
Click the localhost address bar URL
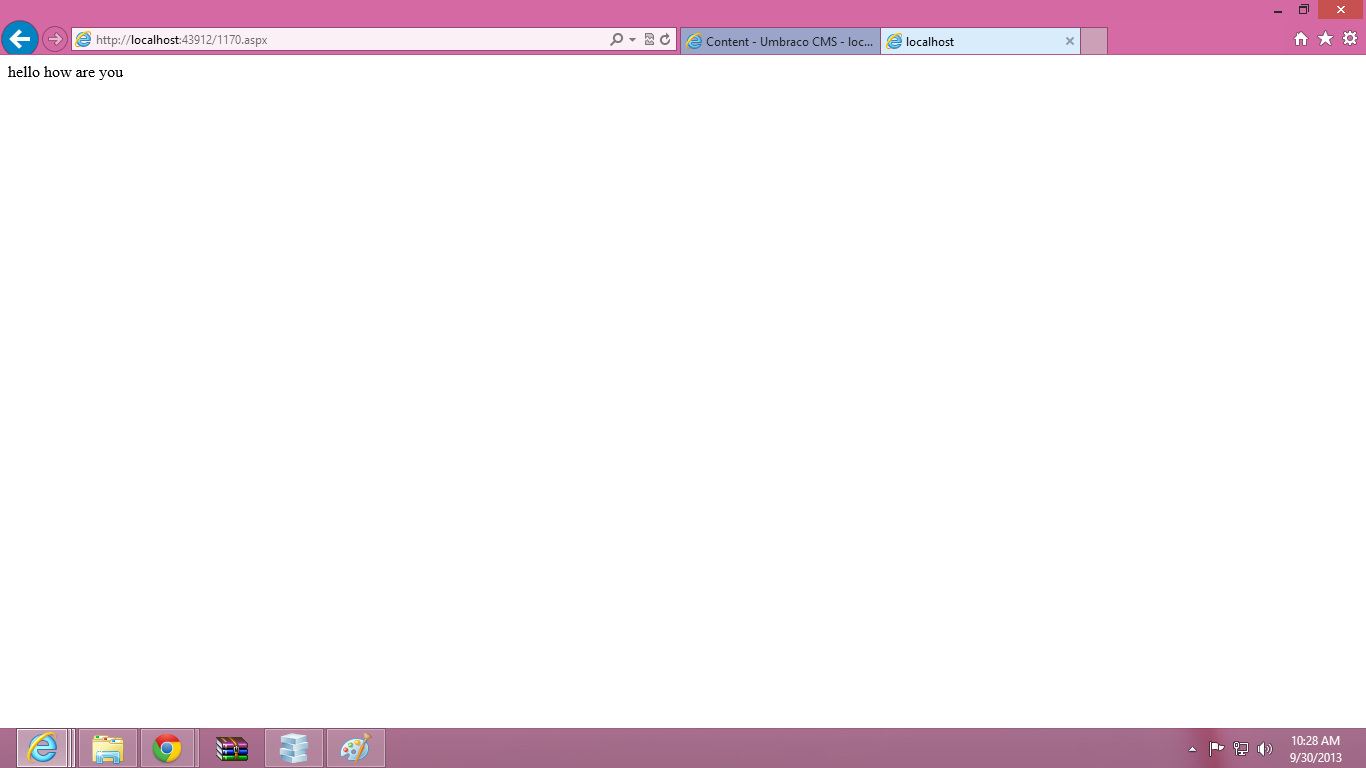point(181,40)
